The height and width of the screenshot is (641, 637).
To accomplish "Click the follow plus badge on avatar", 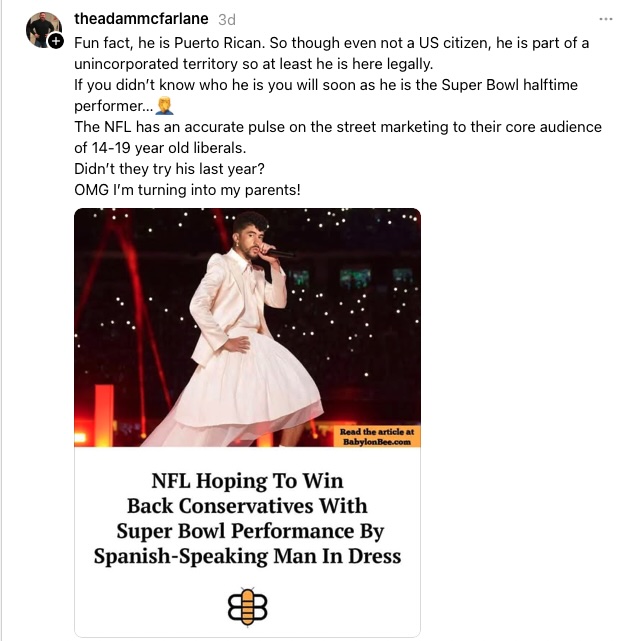I will [55, 42].
